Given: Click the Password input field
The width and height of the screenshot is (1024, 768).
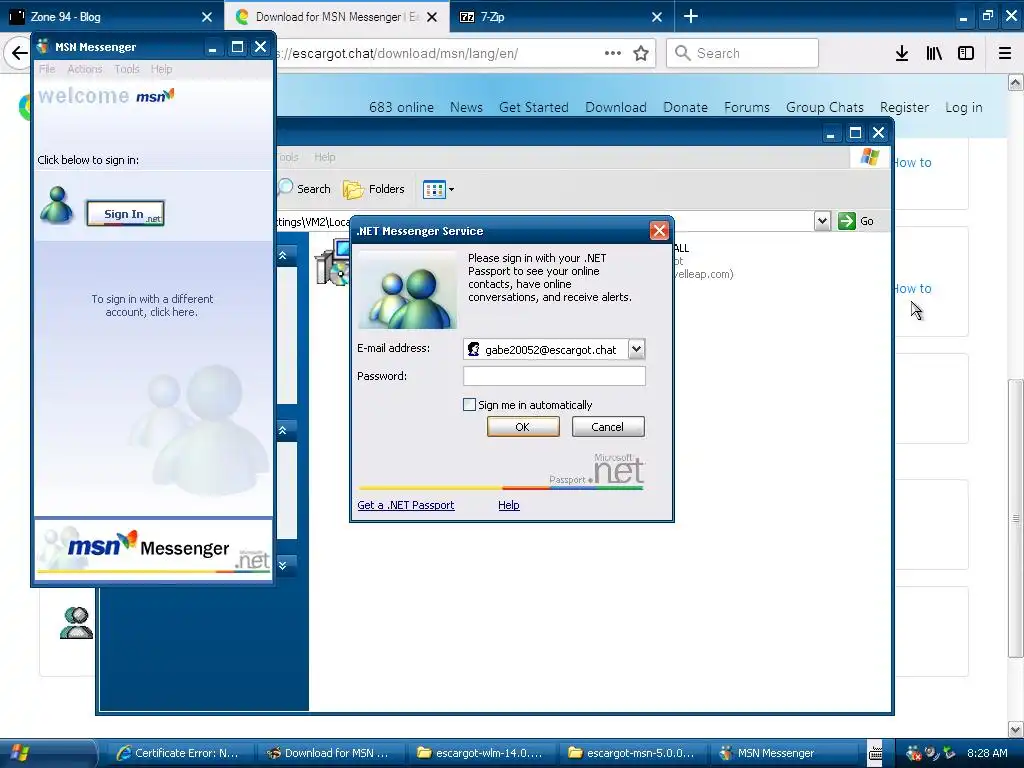Looking at the screenshot, I should coord(554,376).
